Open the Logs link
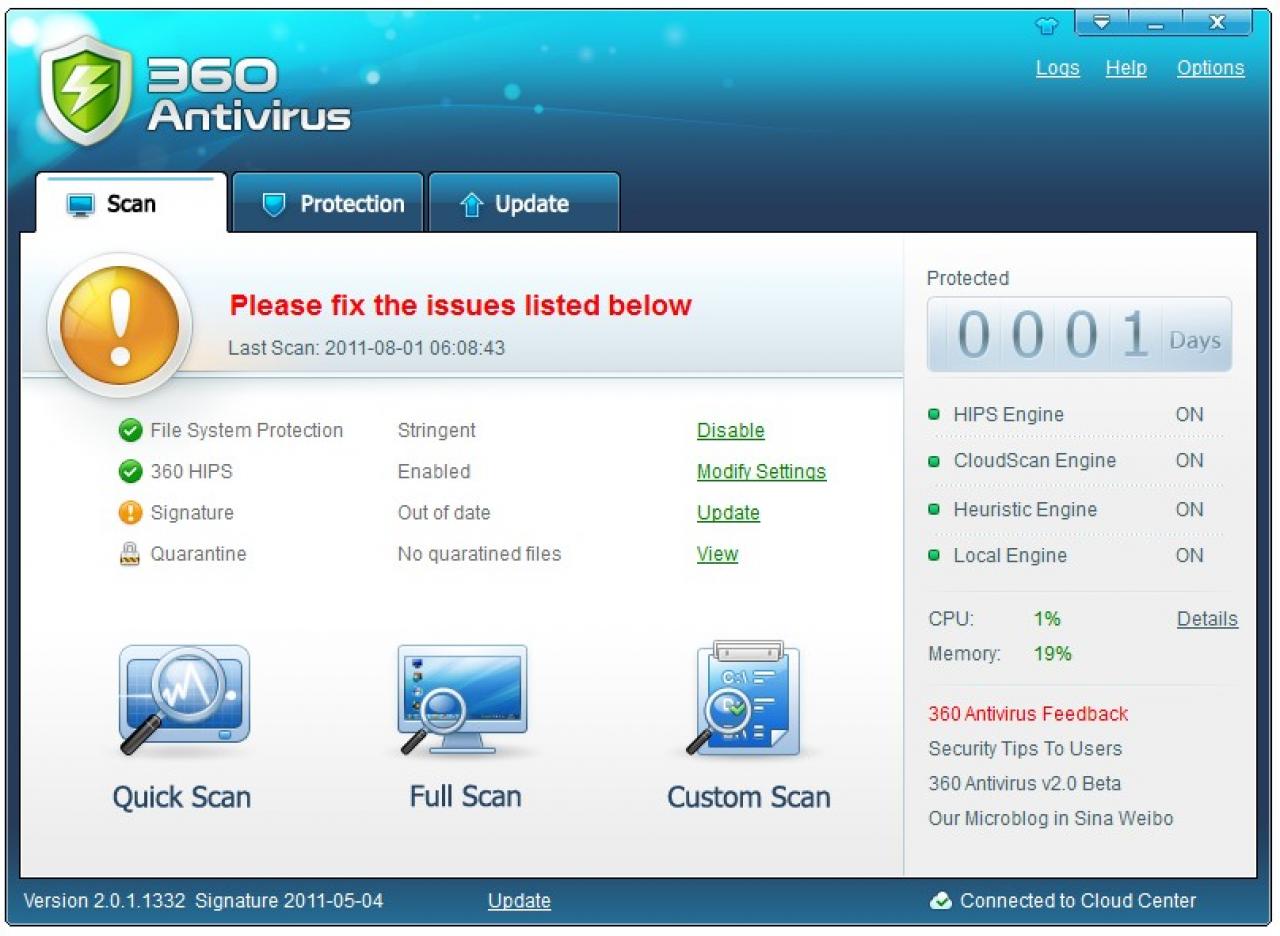Screen dimensions: 1280x936 pyautogui.click(x=1058, y=68)
